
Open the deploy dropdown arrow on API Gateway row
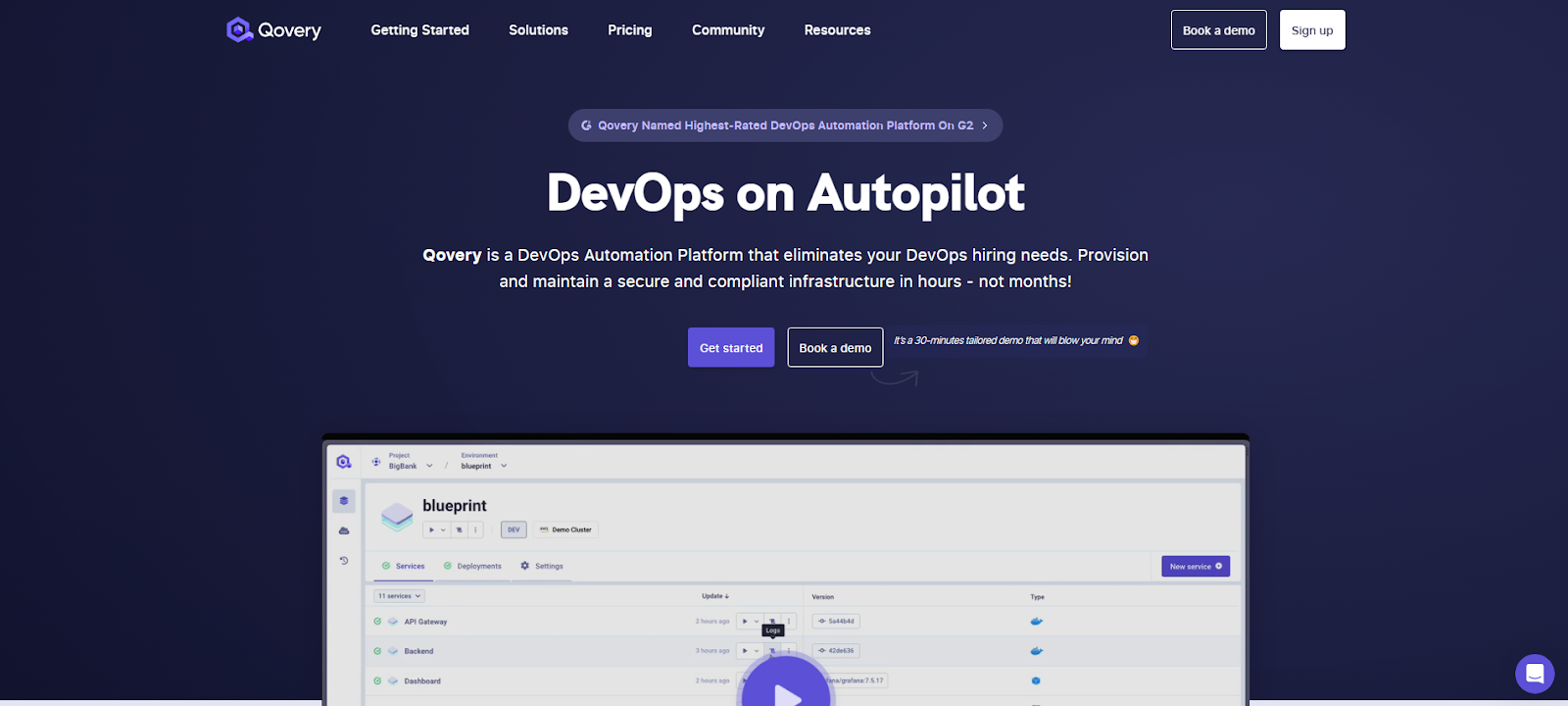[x=757, y=621]
